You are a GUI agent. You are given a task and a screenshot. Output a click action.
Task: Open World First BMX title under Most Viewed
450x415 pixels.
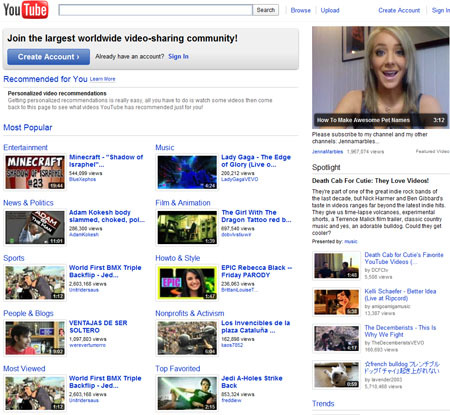click(x=105, y=382)
